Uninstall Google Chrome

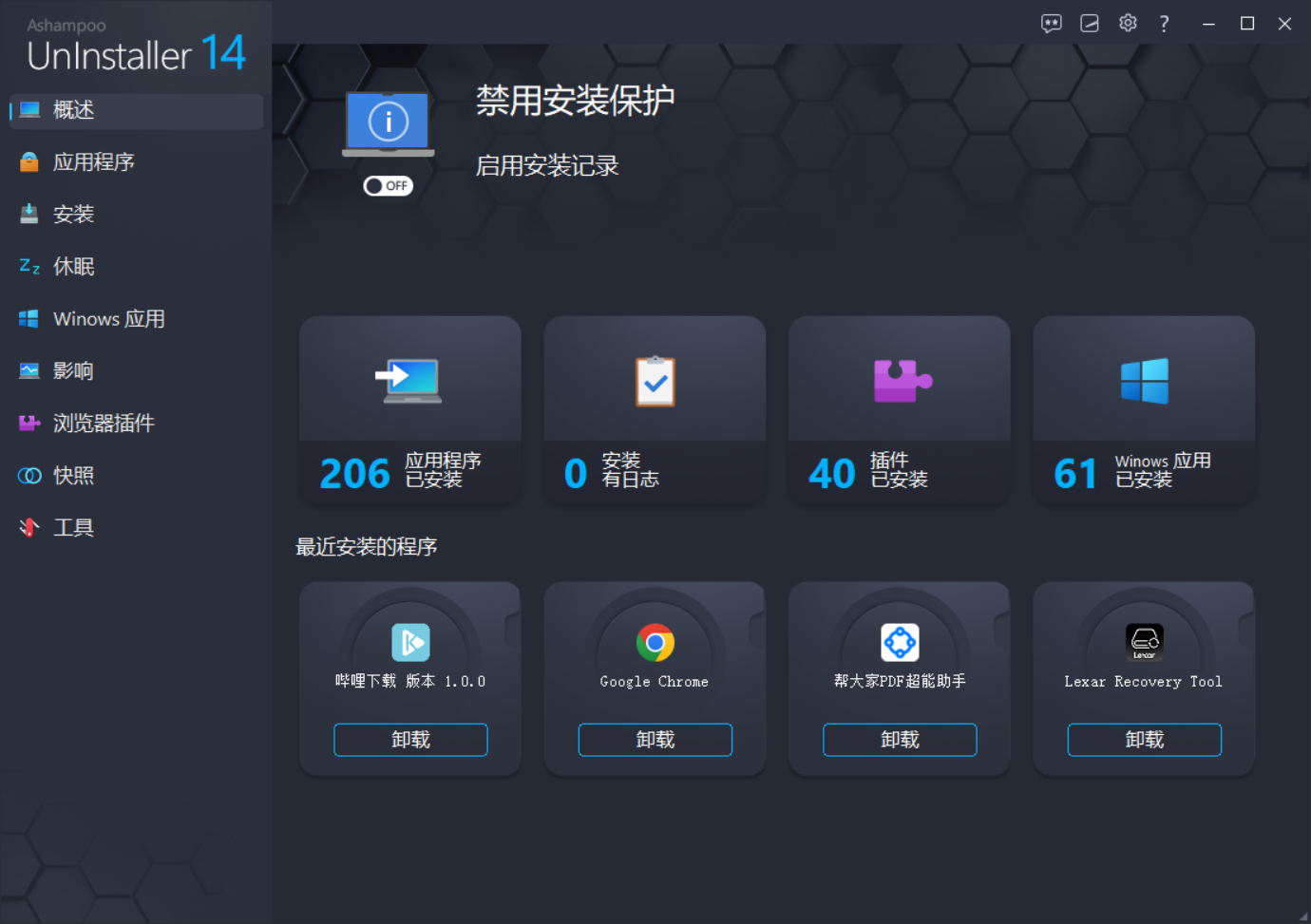click(x=655, y=740)
